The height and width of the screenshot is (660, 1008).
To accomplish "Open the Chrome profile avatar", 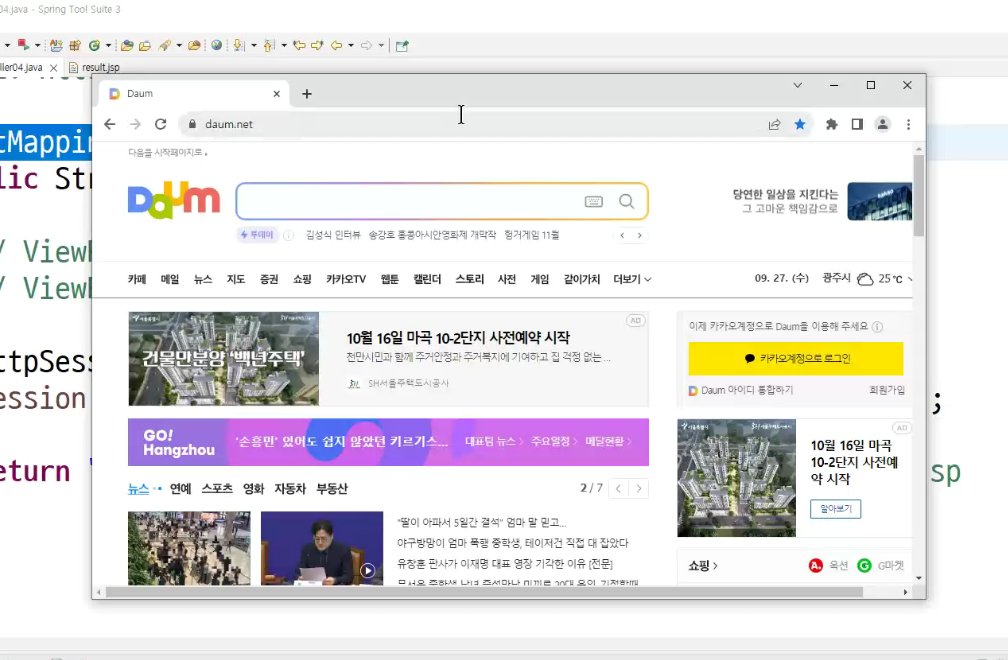I will (883, 124).
